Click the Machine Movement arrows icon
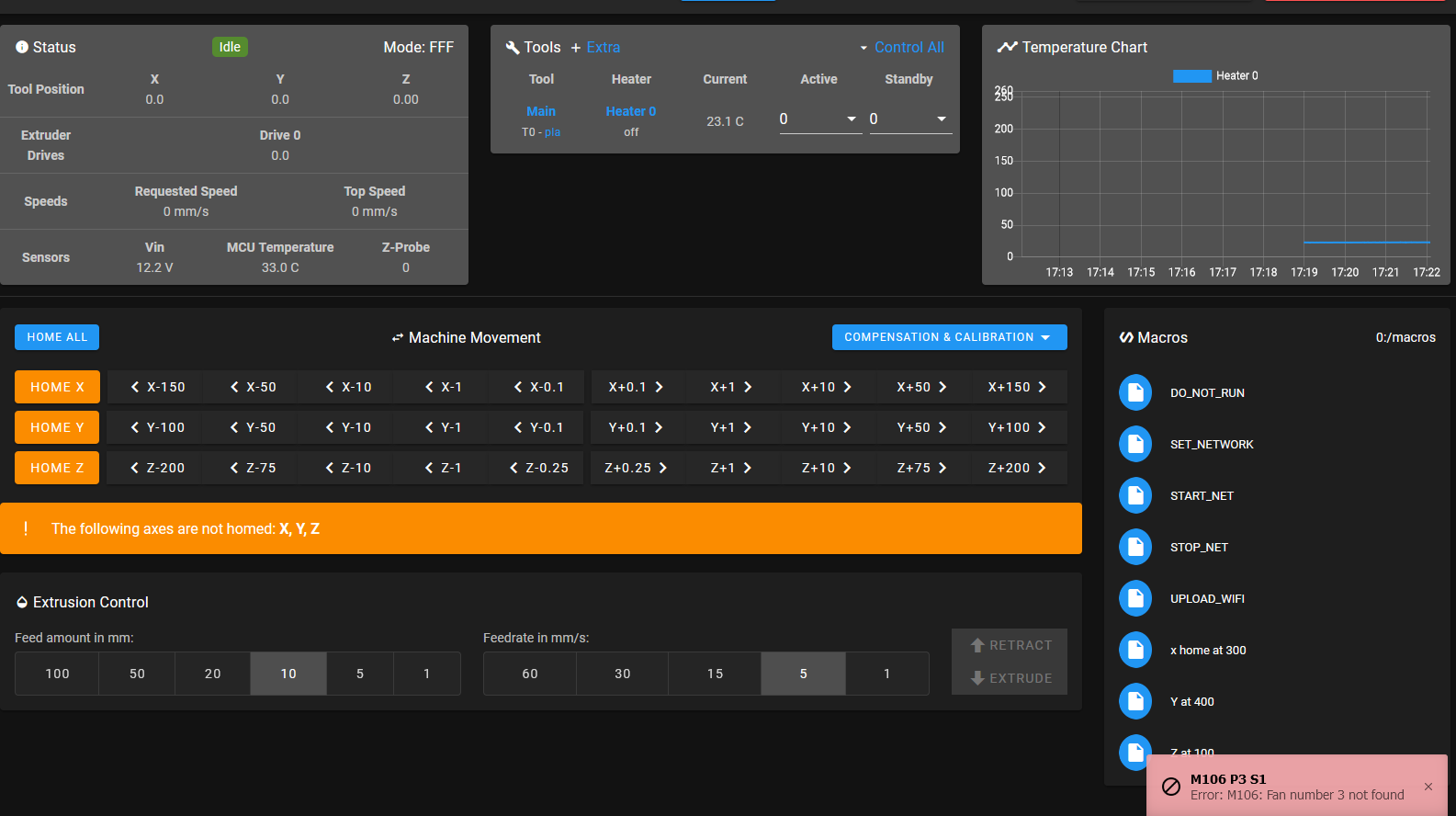The width and height of the screenshot is (1456, 816). pyautogui.click(x=398, y=337)
